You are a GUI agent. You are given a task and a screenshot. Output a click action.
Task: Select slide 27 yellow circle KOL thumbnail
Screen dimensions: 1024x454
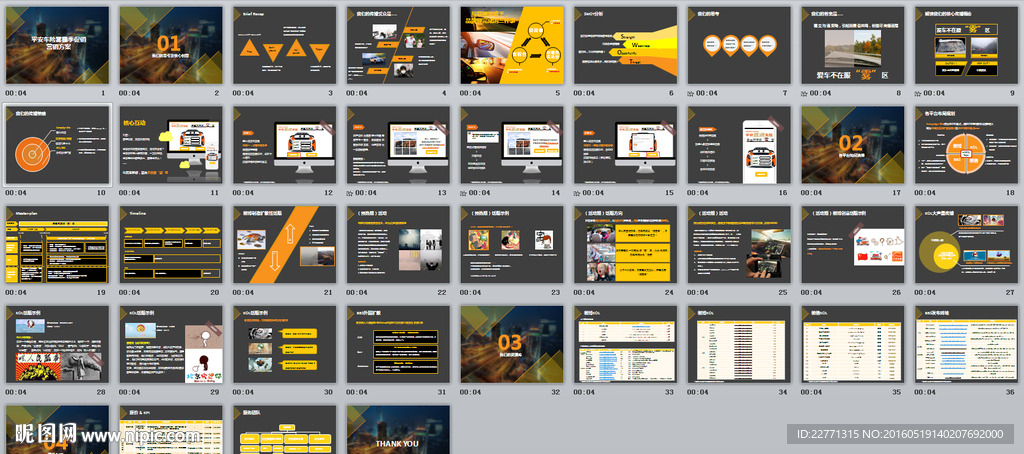pos(967,244)
